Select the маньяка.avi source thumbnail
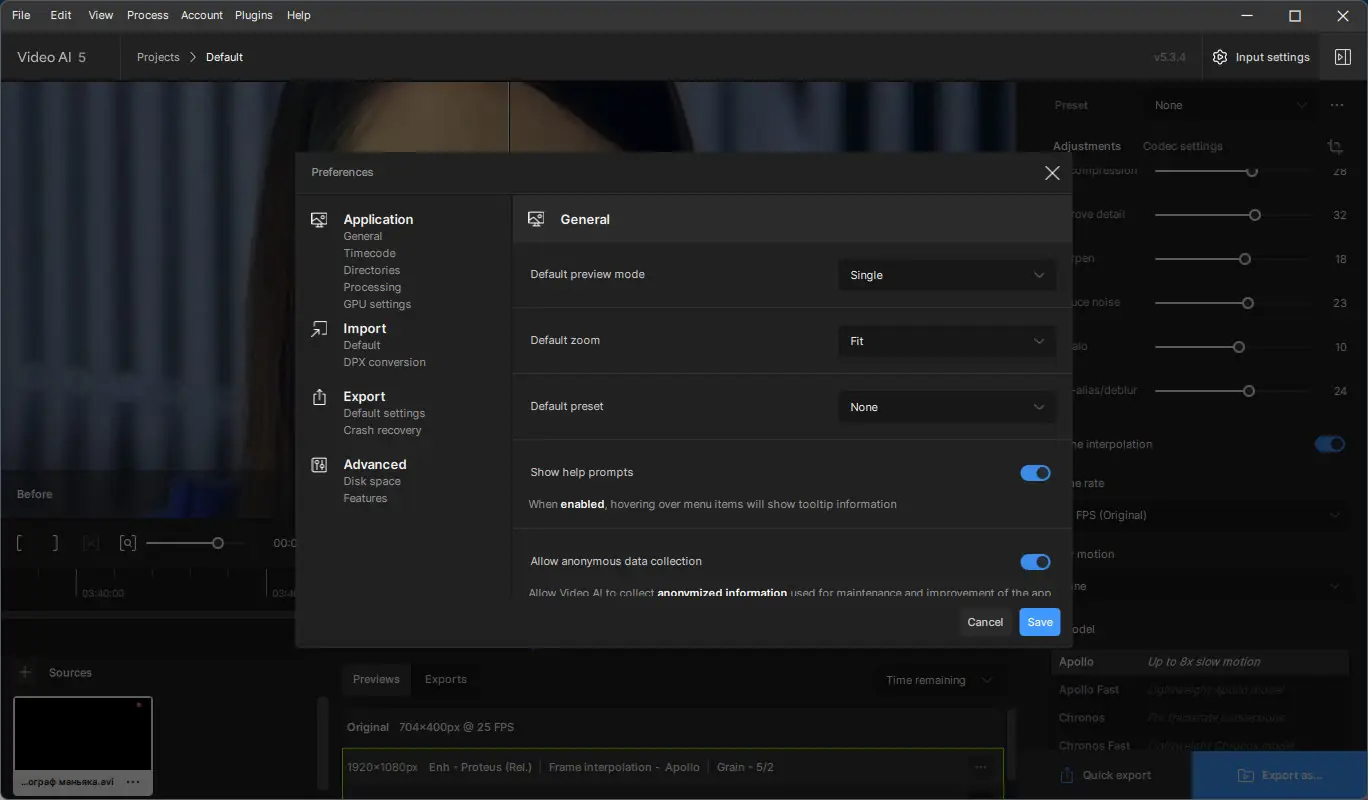Screen dimensions: 1368x800 pos(82,737)
